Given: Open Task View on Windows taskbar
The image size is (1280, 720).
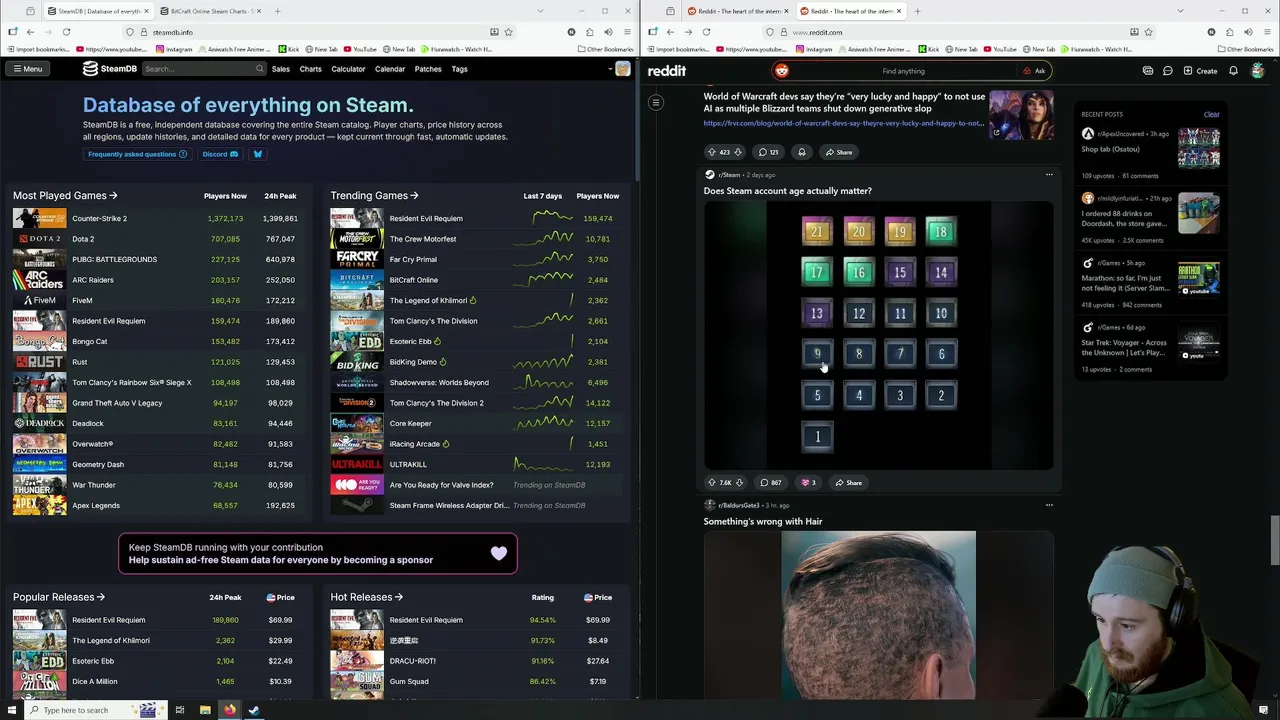Looking at the screenshot, I should point(180,710).
